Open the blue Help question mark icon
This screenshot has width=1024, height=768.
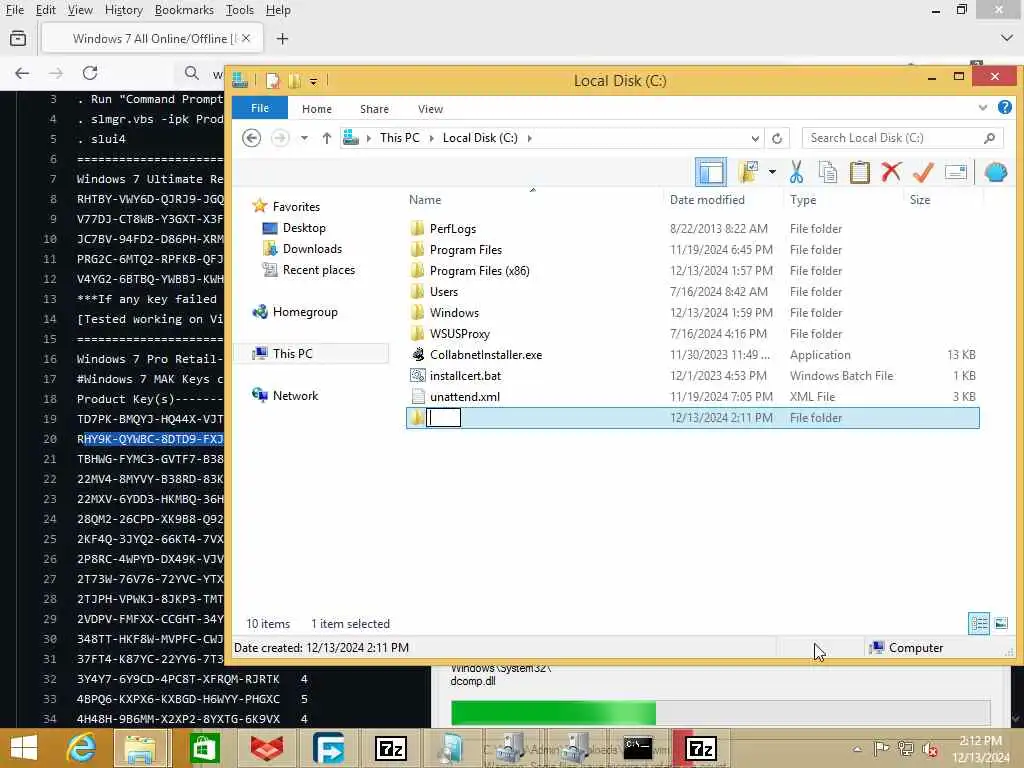(1005, 107)
